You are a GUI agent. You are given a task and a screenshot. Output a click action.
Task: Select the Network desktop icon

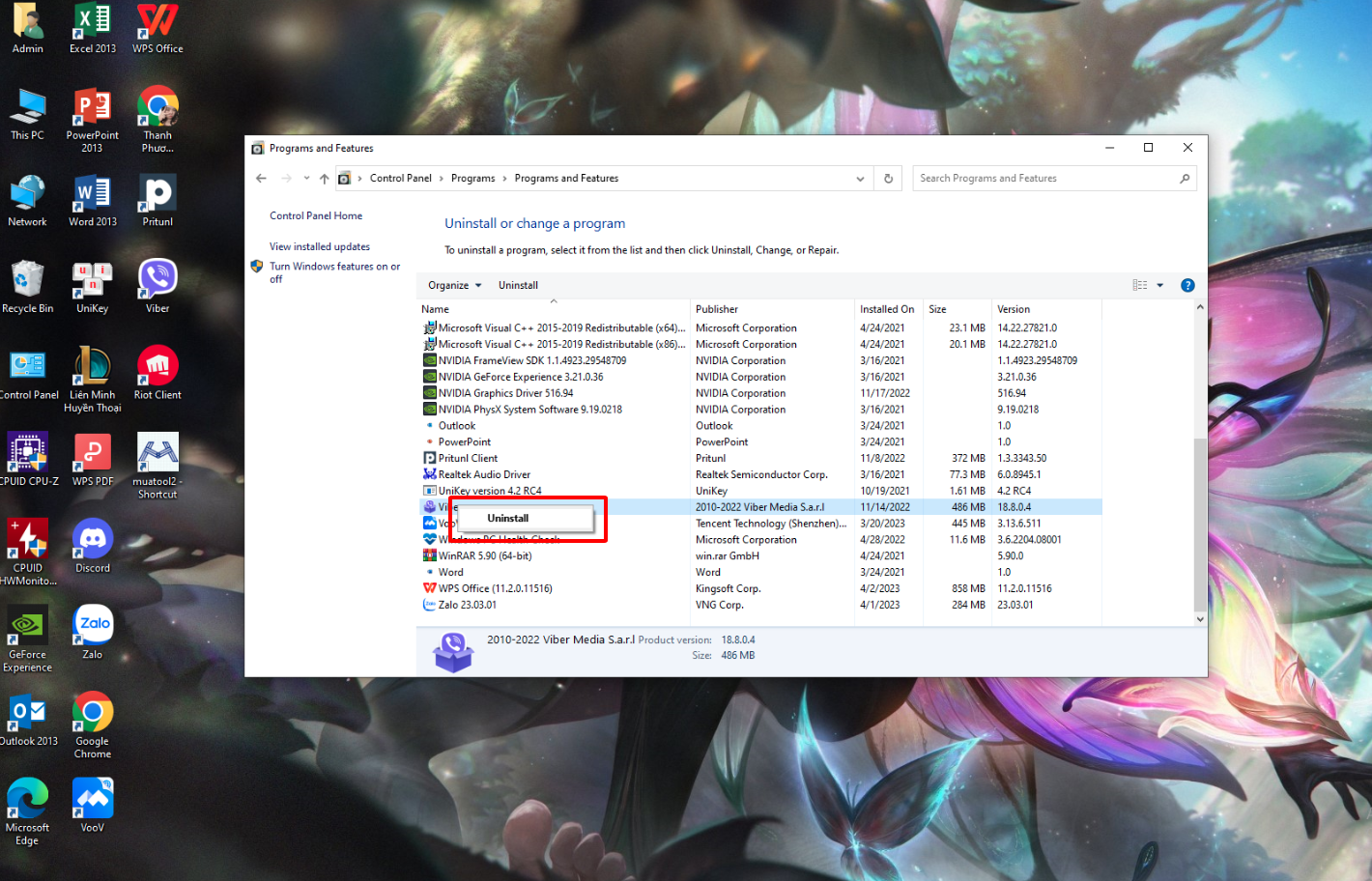click(x=27, y=201)
